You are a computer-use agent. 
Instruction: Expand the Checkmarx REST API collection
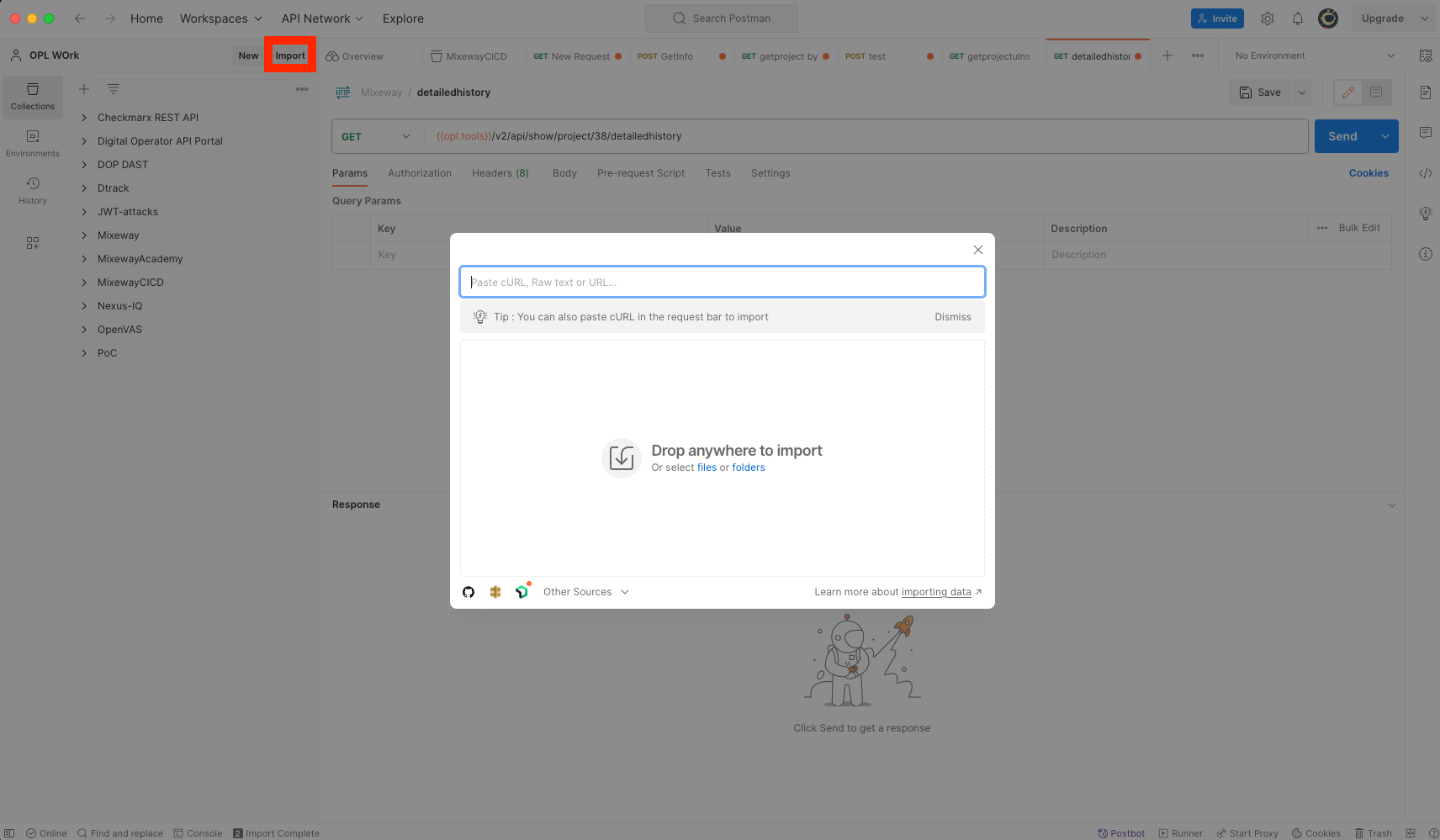[x=84, y=118]
